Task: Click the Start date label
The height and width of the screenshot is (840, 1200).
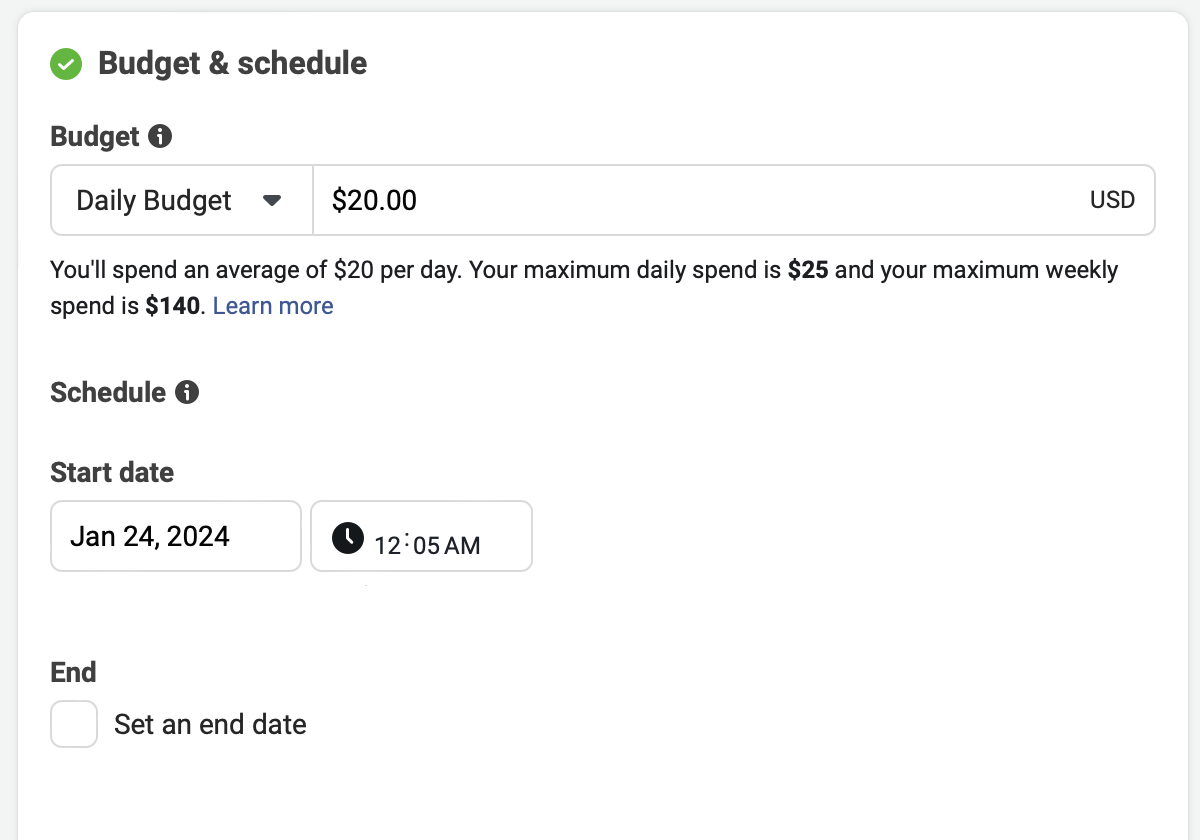Action: pos(112,472)
